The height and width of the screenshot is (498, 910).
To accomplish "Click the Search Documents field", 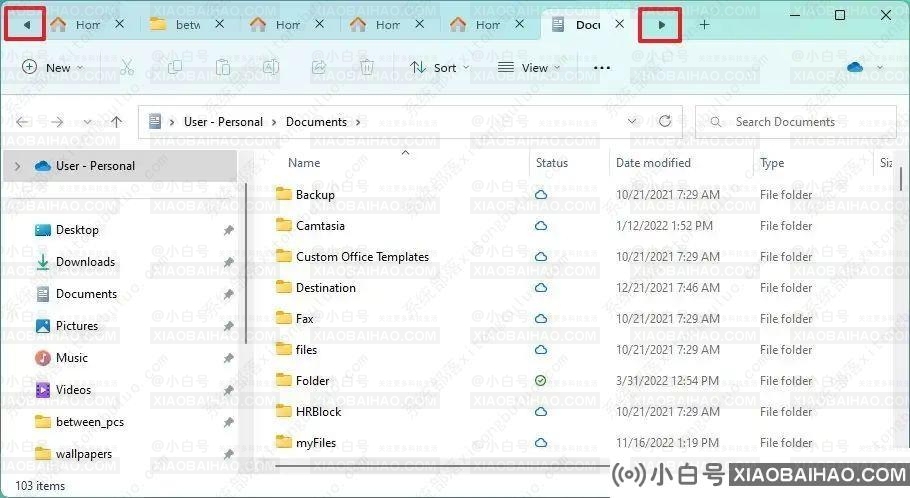I will coord(796,122).
